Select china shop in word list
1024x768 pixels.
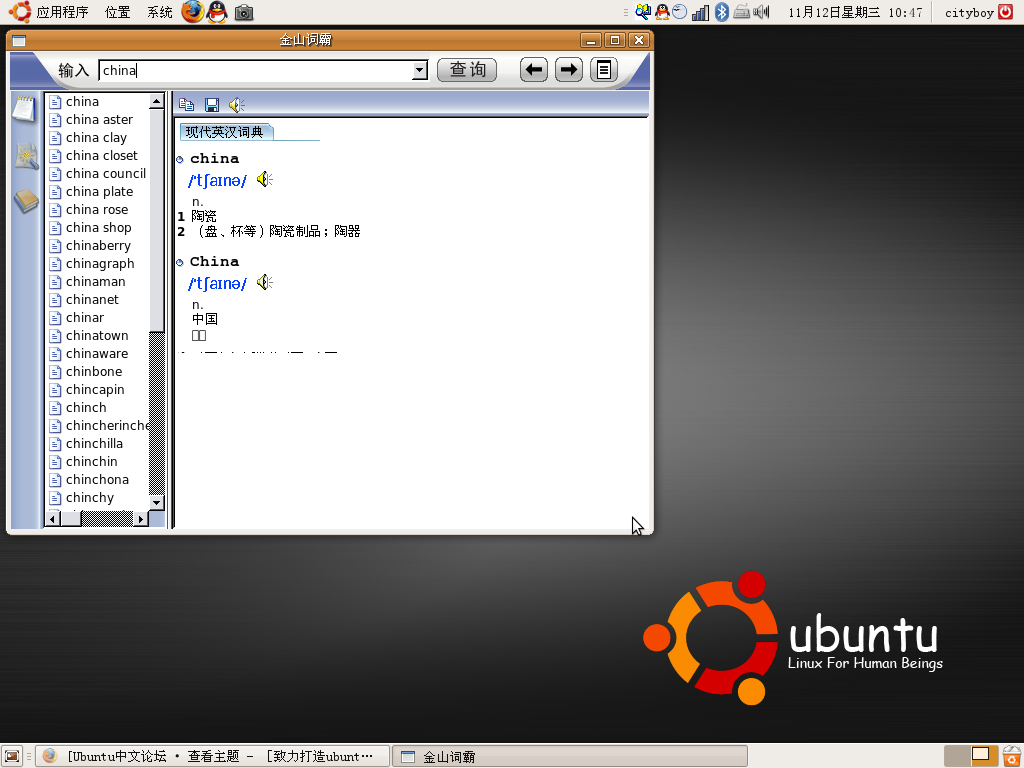[99, 227]
